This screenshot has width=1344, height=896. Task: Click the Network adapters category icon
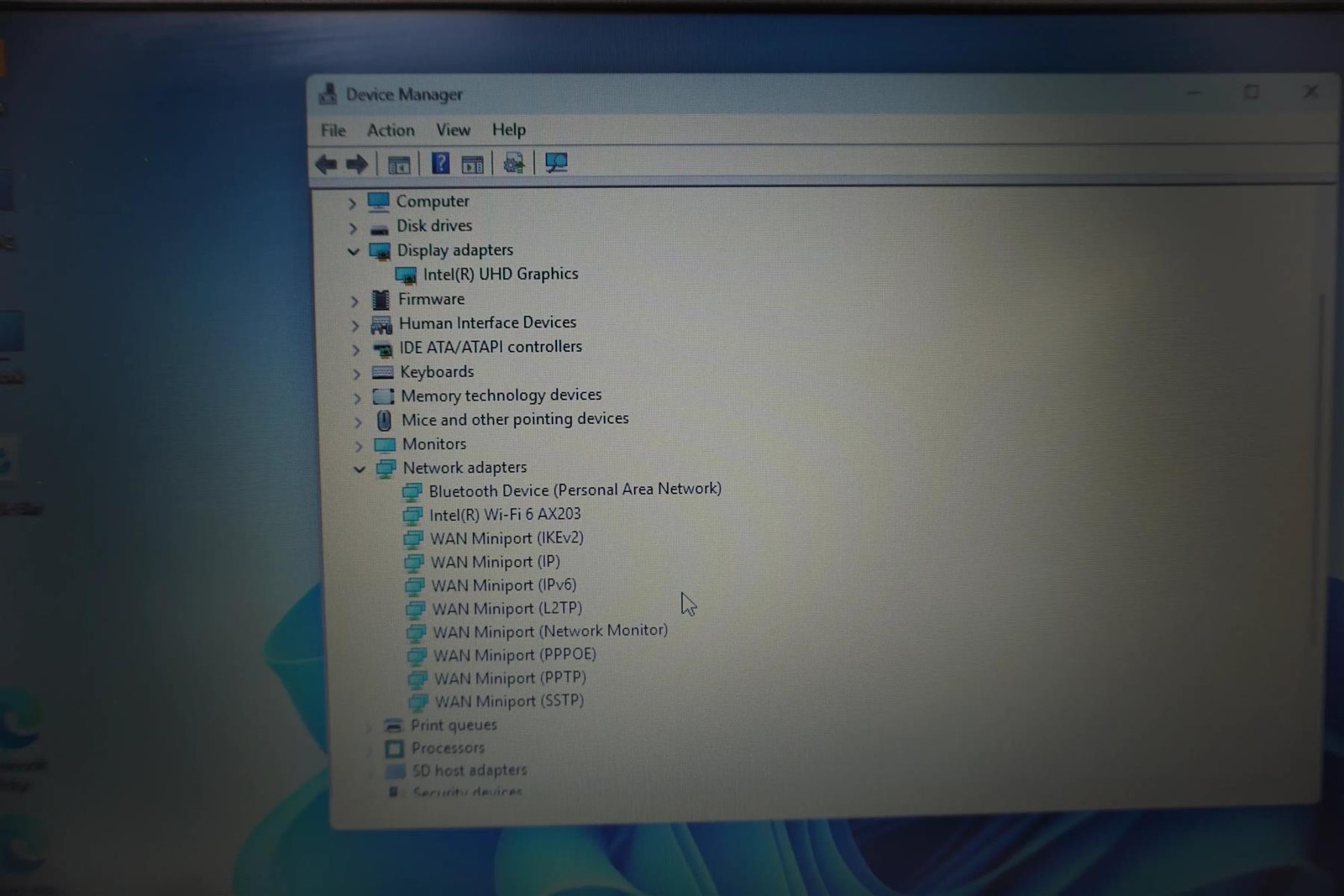386,469
